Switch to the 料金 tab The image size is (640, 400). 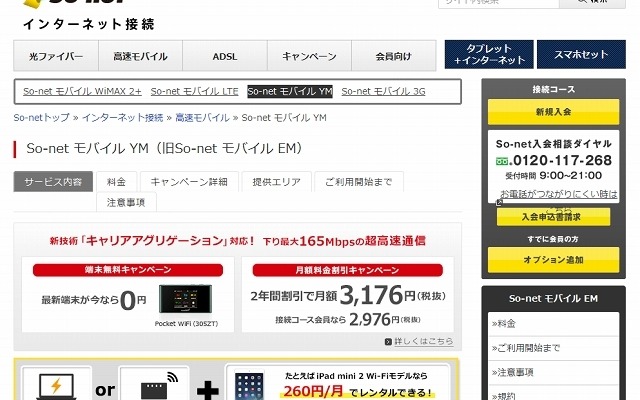(x=116, y=182)
